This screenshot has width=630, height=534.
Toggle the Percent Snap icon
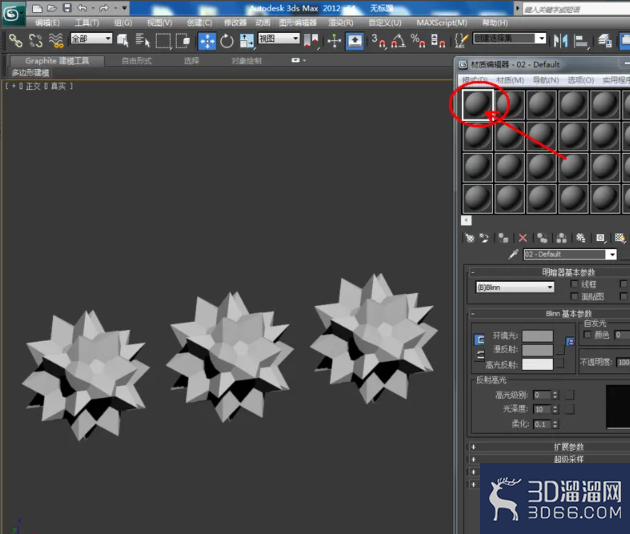point(418,41)
